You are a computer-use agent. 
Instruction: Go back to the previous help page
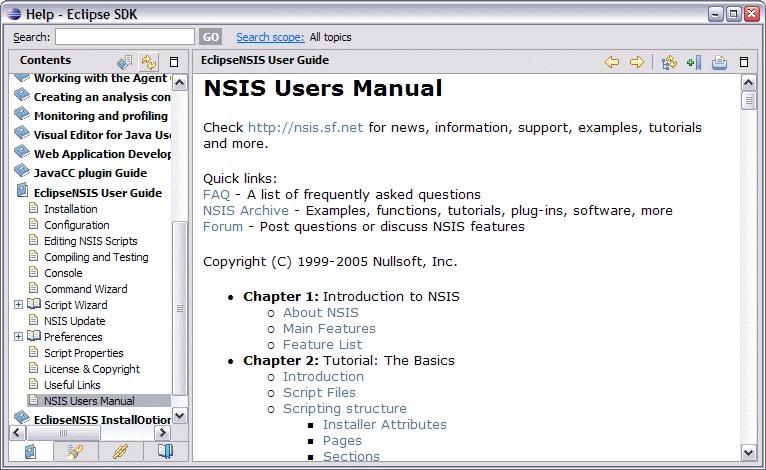coord(612,62)
